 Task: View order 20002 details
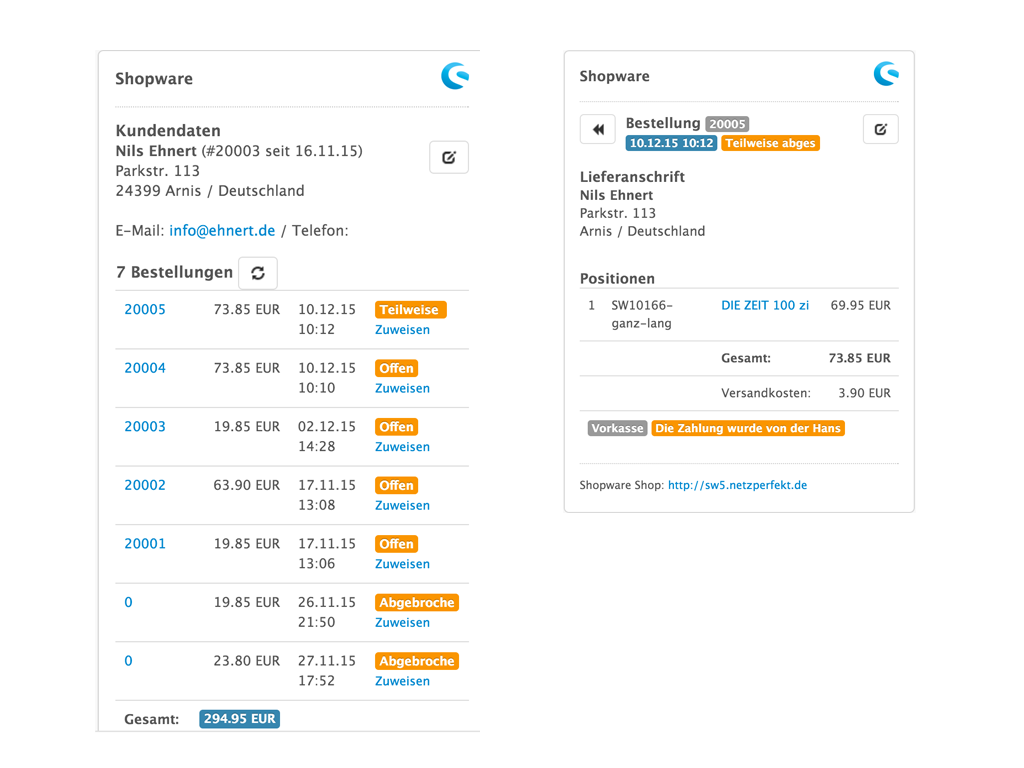click(145, 485)
